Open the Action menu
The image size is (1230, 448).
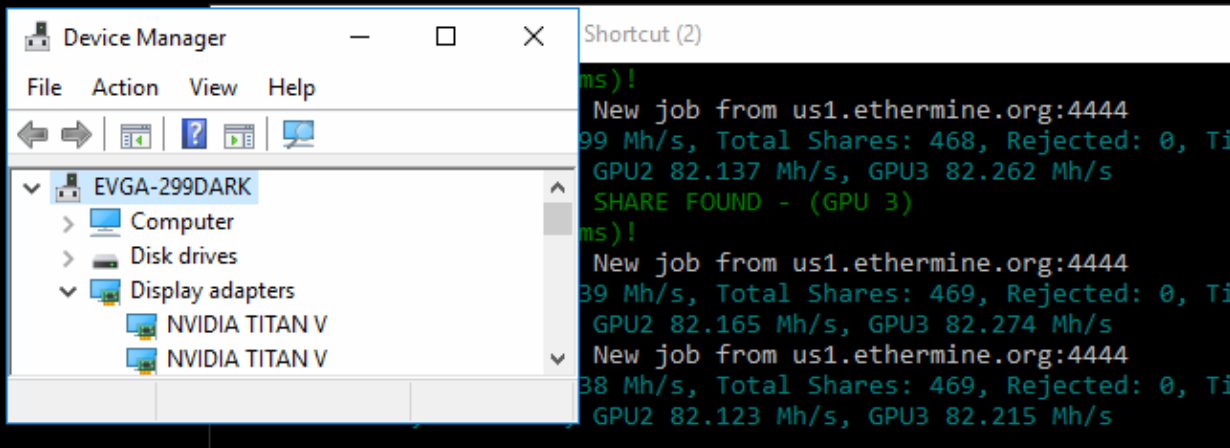[125, 88]
